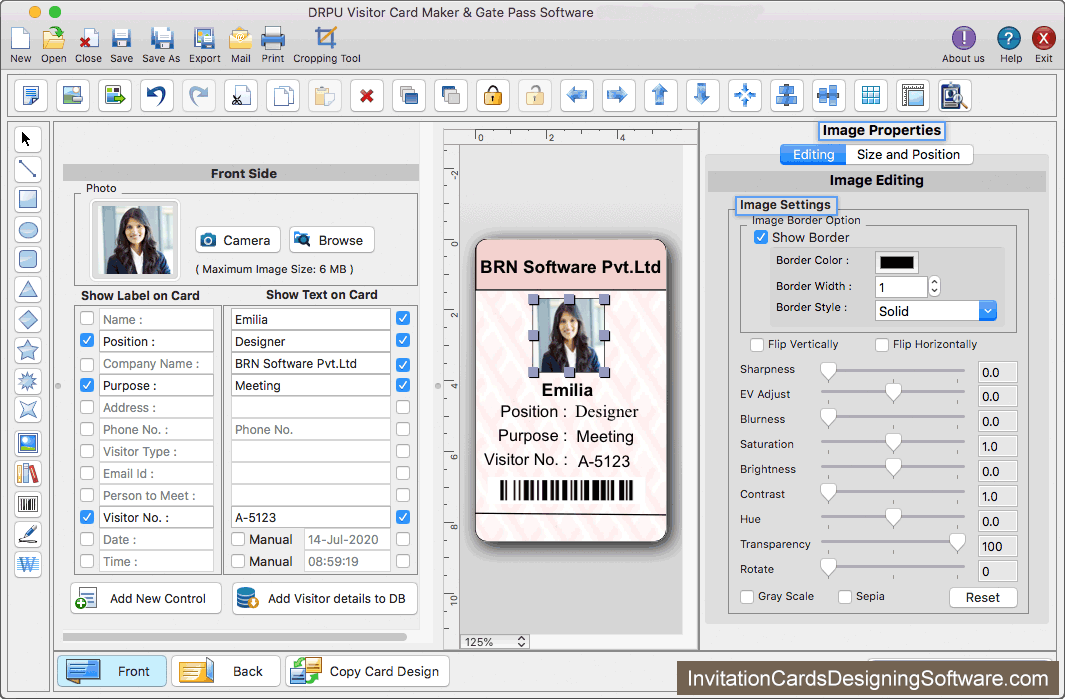Open About us info

(x=963, y=38)
